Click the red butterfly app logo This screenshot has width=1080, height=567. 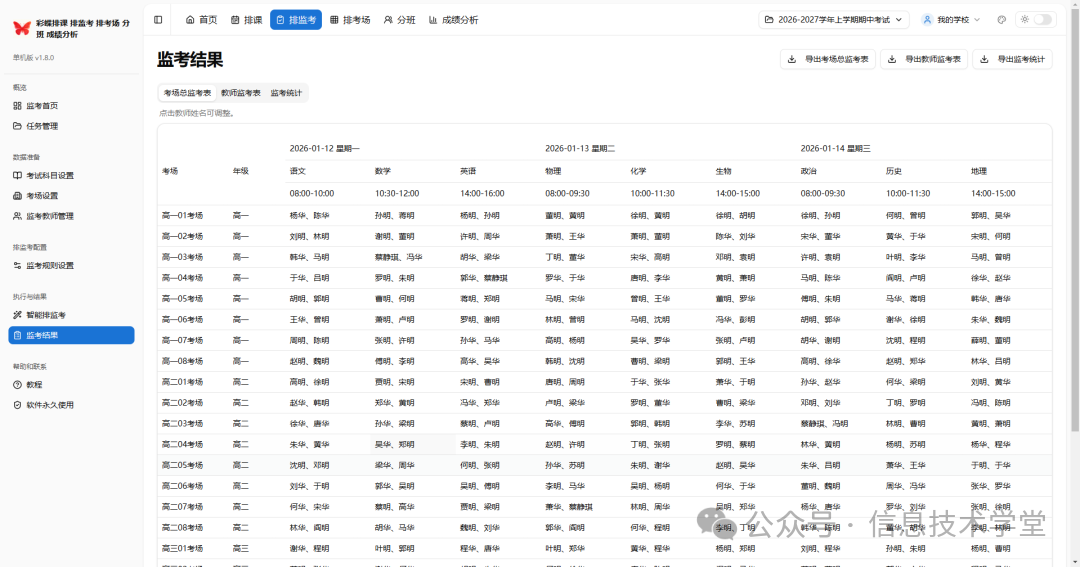point(22,28)
